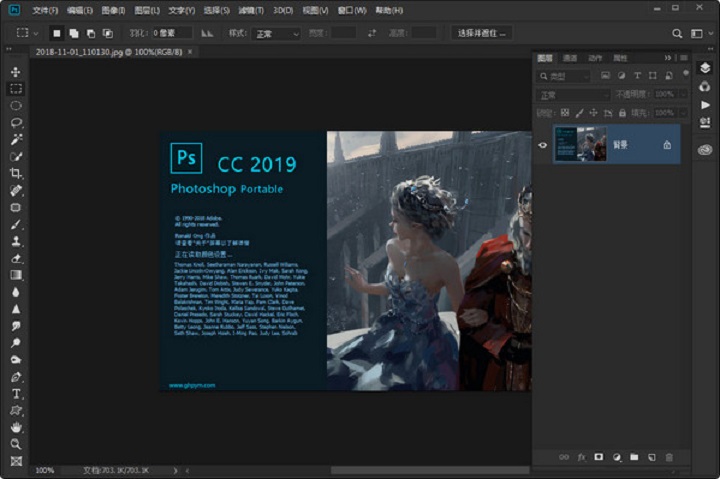This screenshot has width=720, height=479.
Task: Toggle lock image pixels brush
Action: [x=579, y=113]
